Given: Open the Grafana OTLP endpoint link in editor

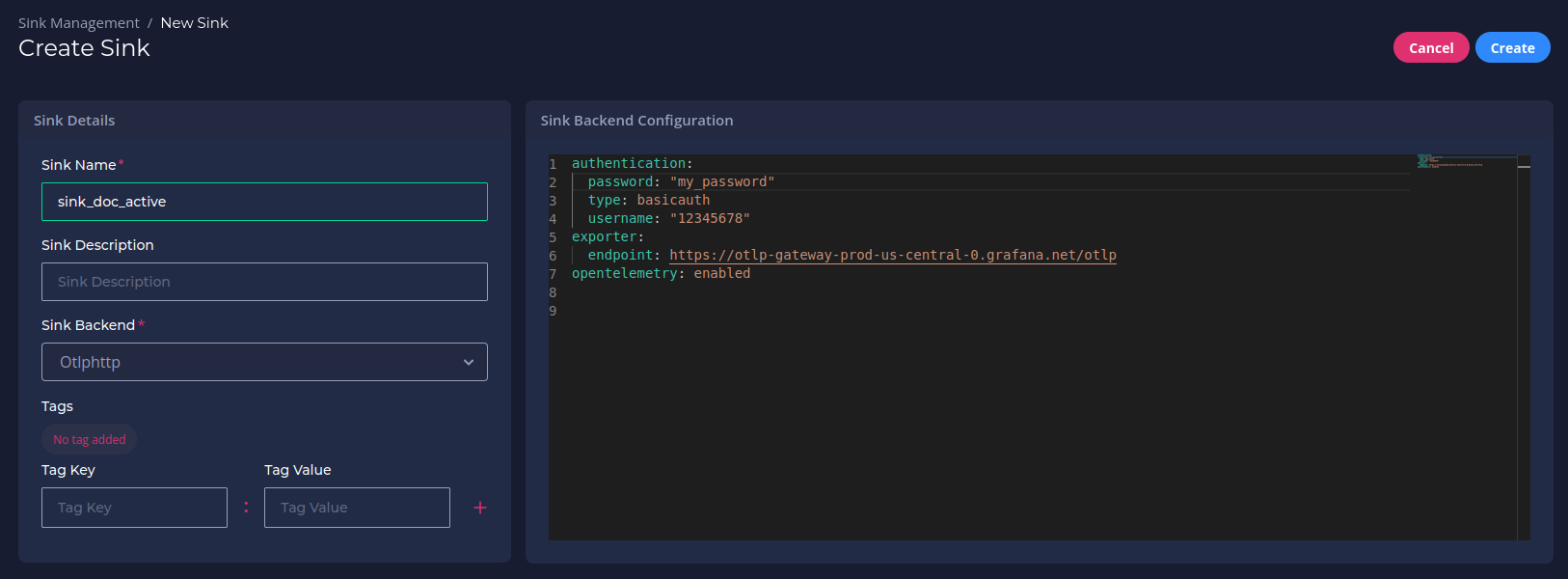Looking at the screenshot, I should point(893,255).
